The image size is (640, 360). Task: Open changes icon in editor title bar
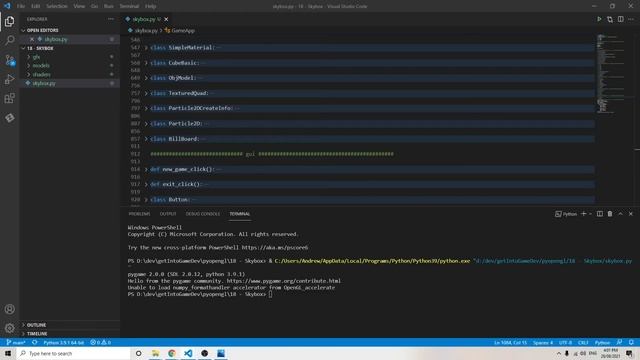point(610,19)
